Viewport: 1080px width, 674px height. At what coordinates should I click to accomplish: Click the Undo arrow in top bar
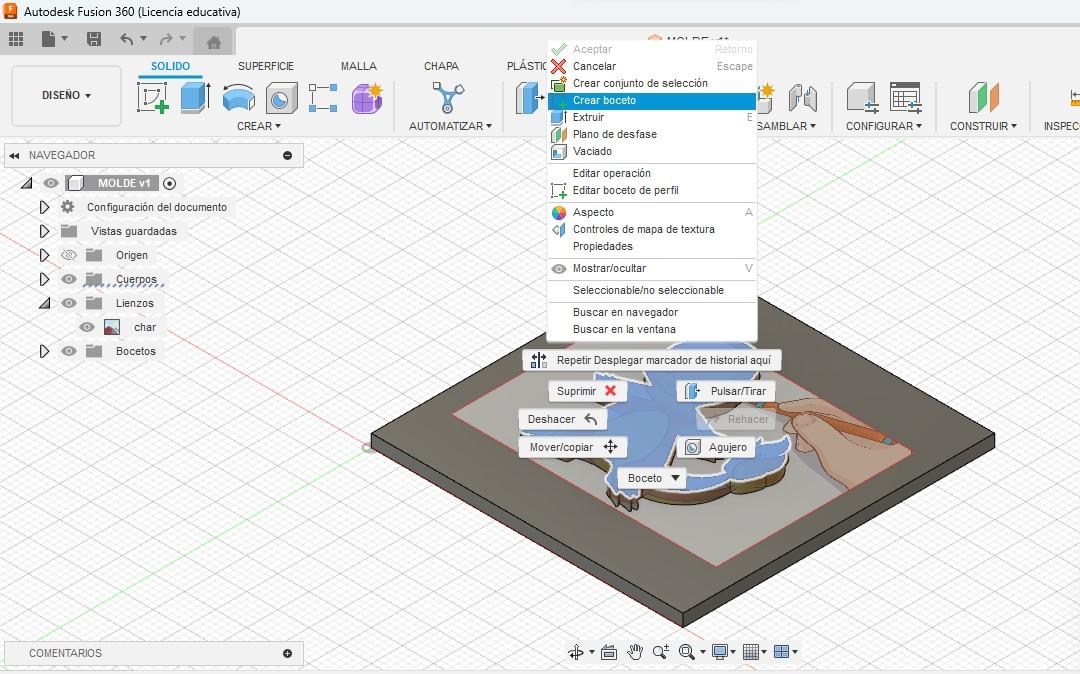pyautogui.click(x=126, y=39)
